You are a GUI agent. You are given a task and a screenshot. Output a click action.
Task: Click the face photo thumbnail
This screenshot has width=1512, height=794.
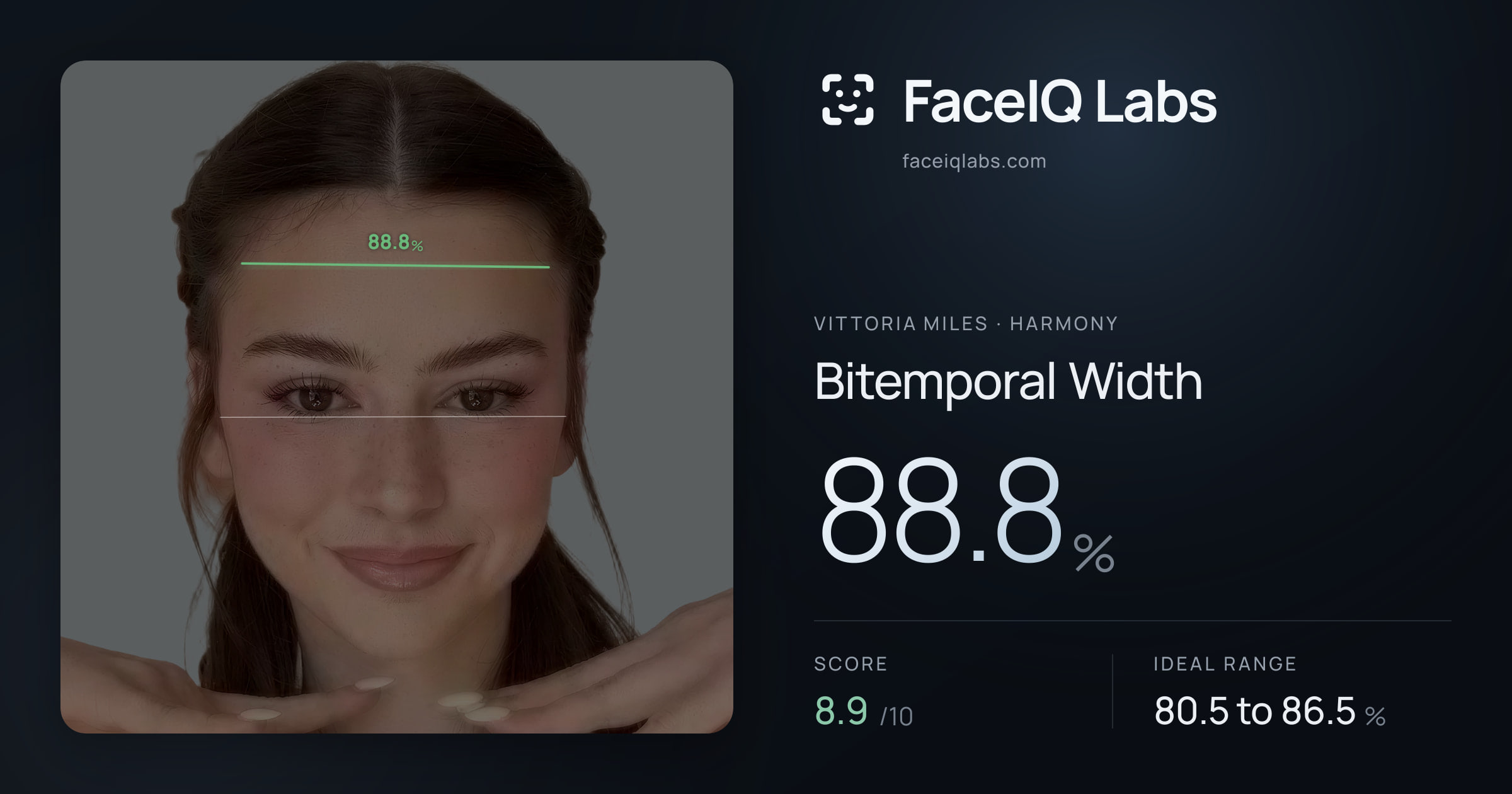click(x=397, y=397)
